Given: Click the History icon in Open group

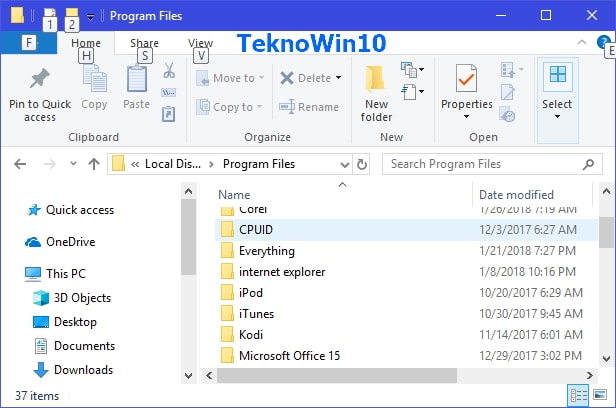Looking at the screenshot, I should point(508,114).
